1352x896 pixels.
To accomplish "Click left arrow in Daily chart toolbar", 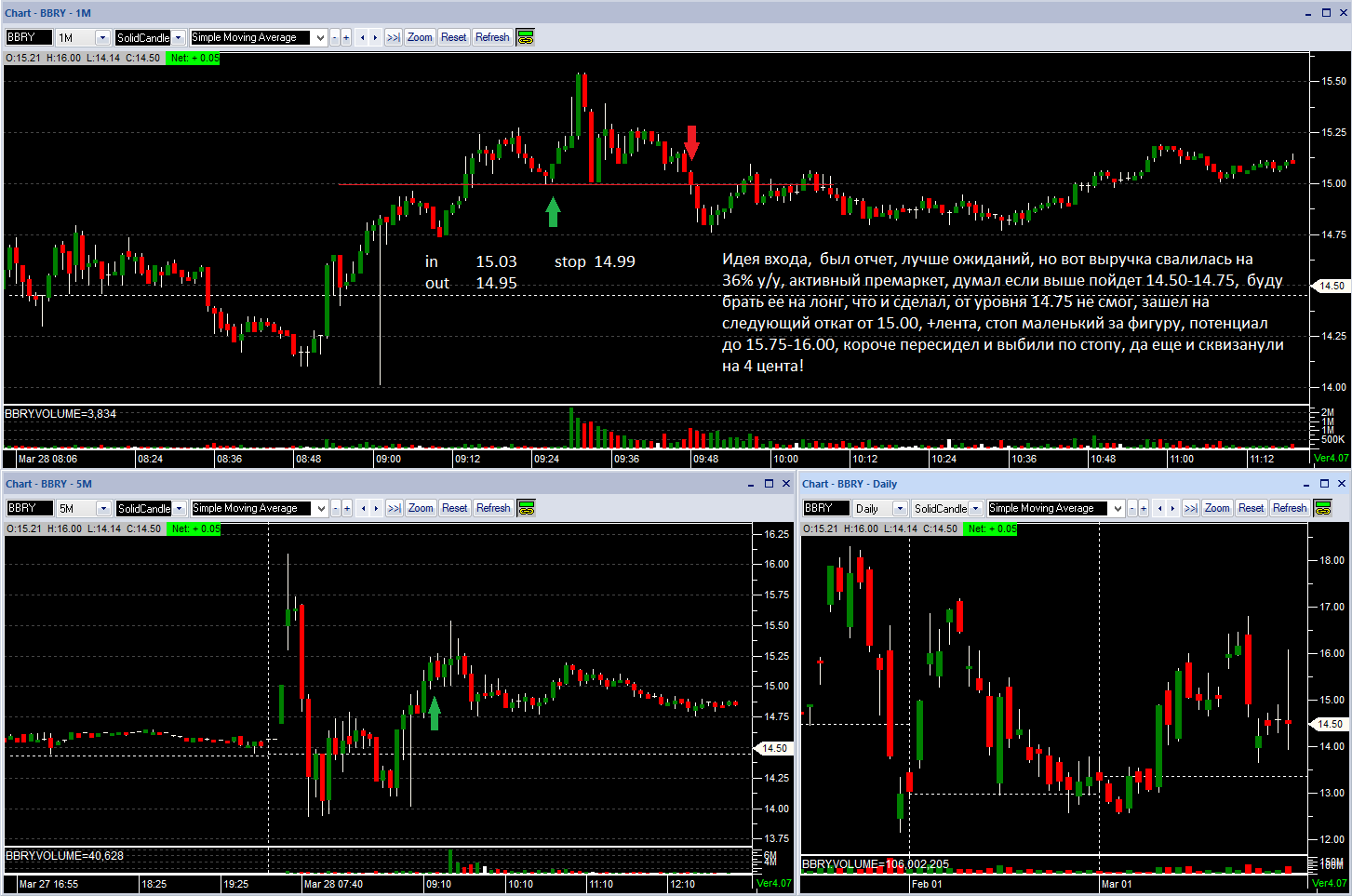I will pos(1160,508).
